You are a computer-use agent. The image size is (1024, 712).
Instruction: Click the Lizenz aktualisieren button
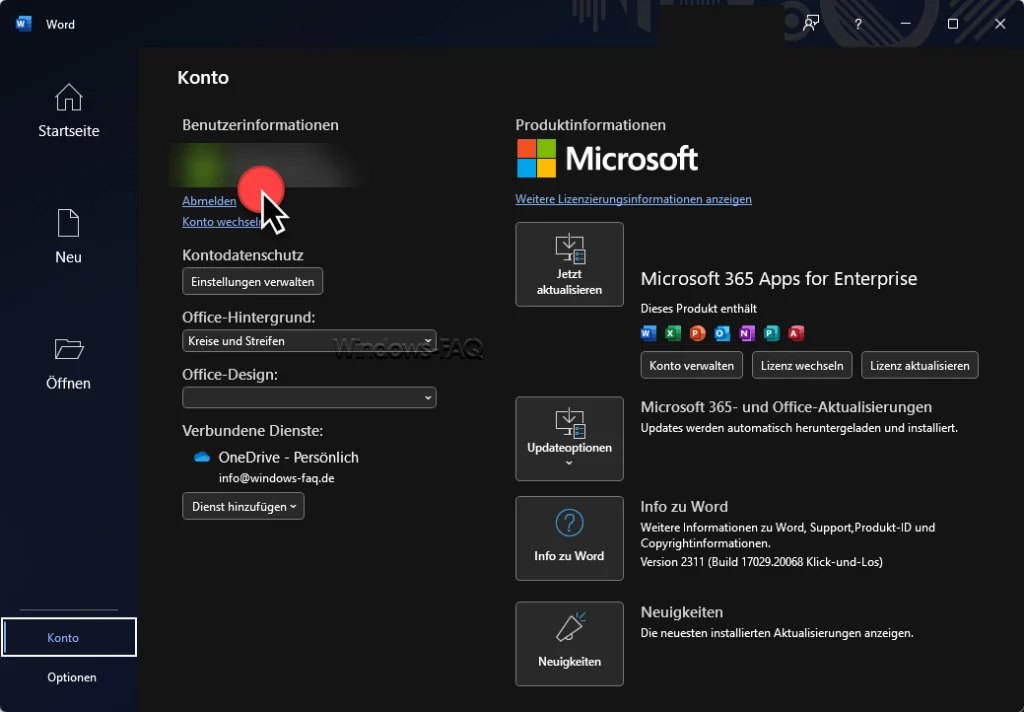pyautogui.click(x=920, y=365)
